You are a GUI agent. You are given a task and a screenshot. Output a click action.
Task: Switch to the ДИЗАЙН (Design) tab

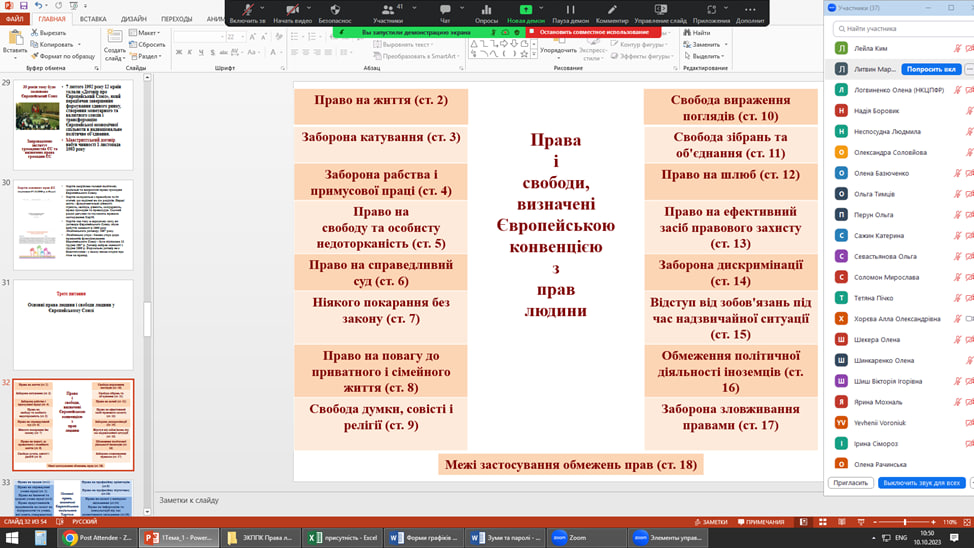[x=134, y=19]
